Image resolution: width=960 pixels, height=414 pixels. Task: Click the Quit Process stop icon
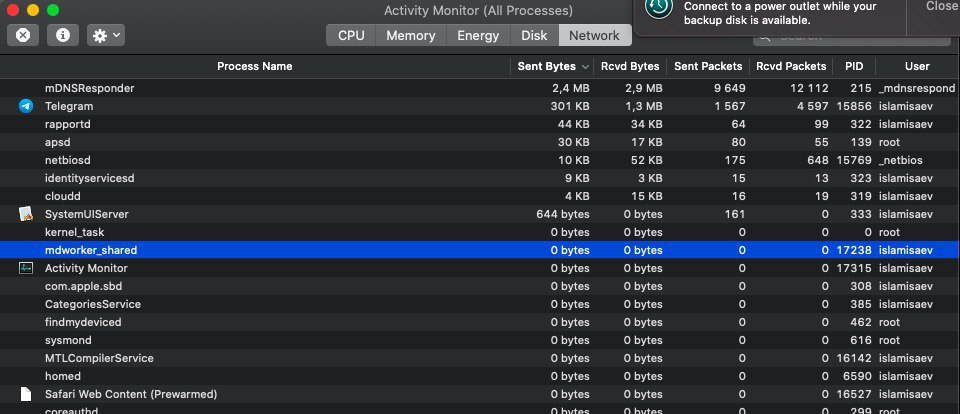(23, 35)
